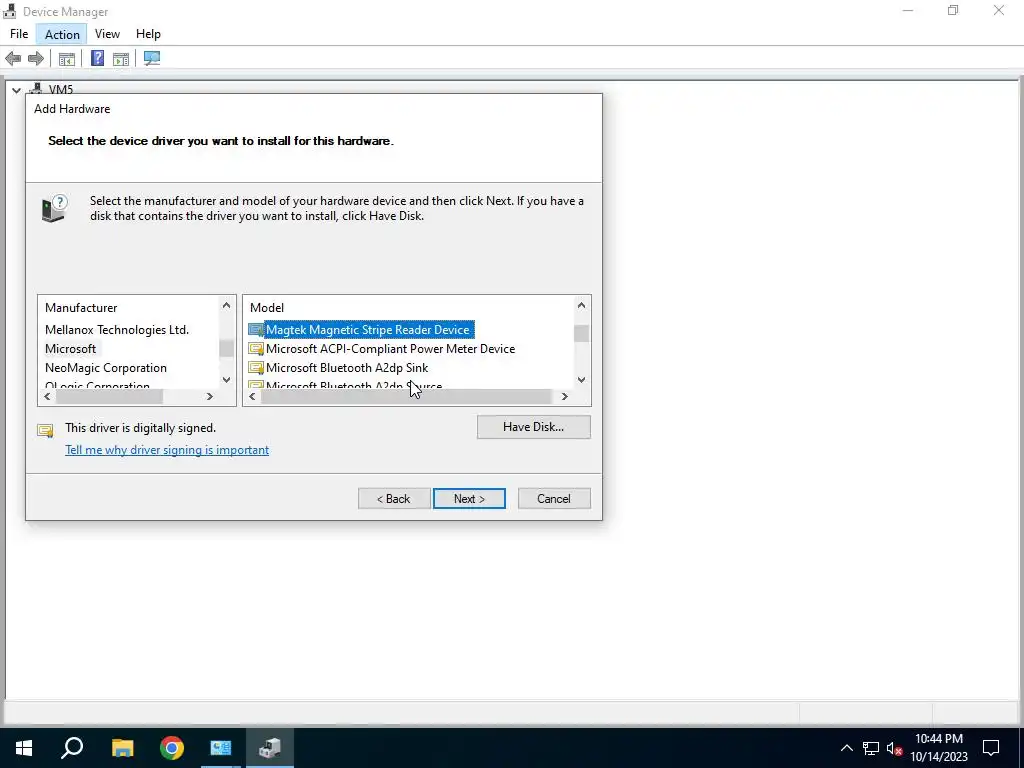Viewport: 1024px width, 768px height.
Task: Launch Google Chrome from taskbar
Action: tap(172, 748)
